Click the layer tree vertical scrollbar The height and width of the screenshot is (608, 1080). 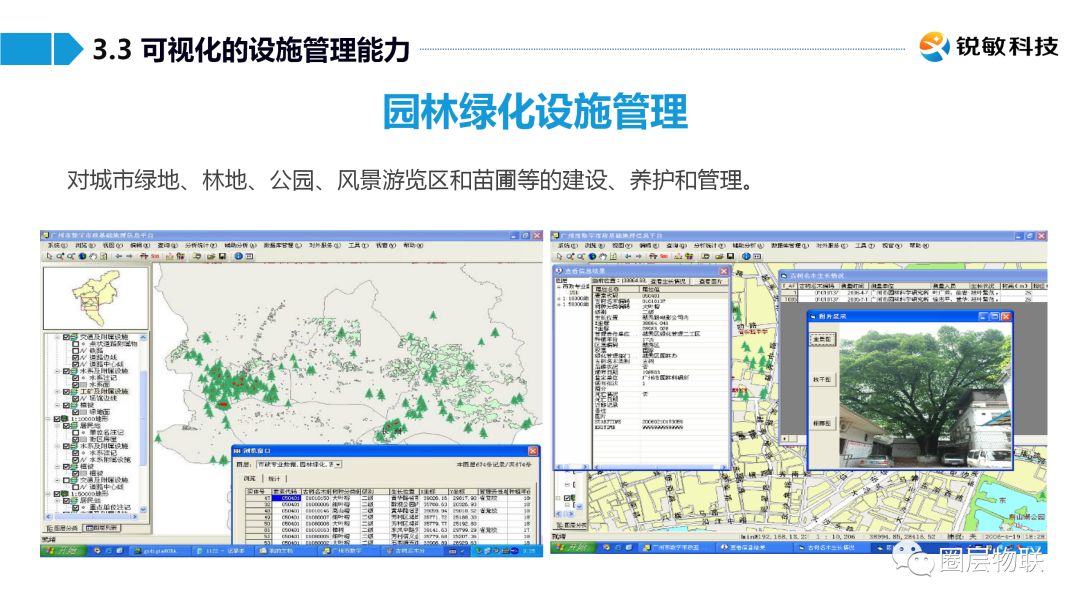tap(143, 422)
